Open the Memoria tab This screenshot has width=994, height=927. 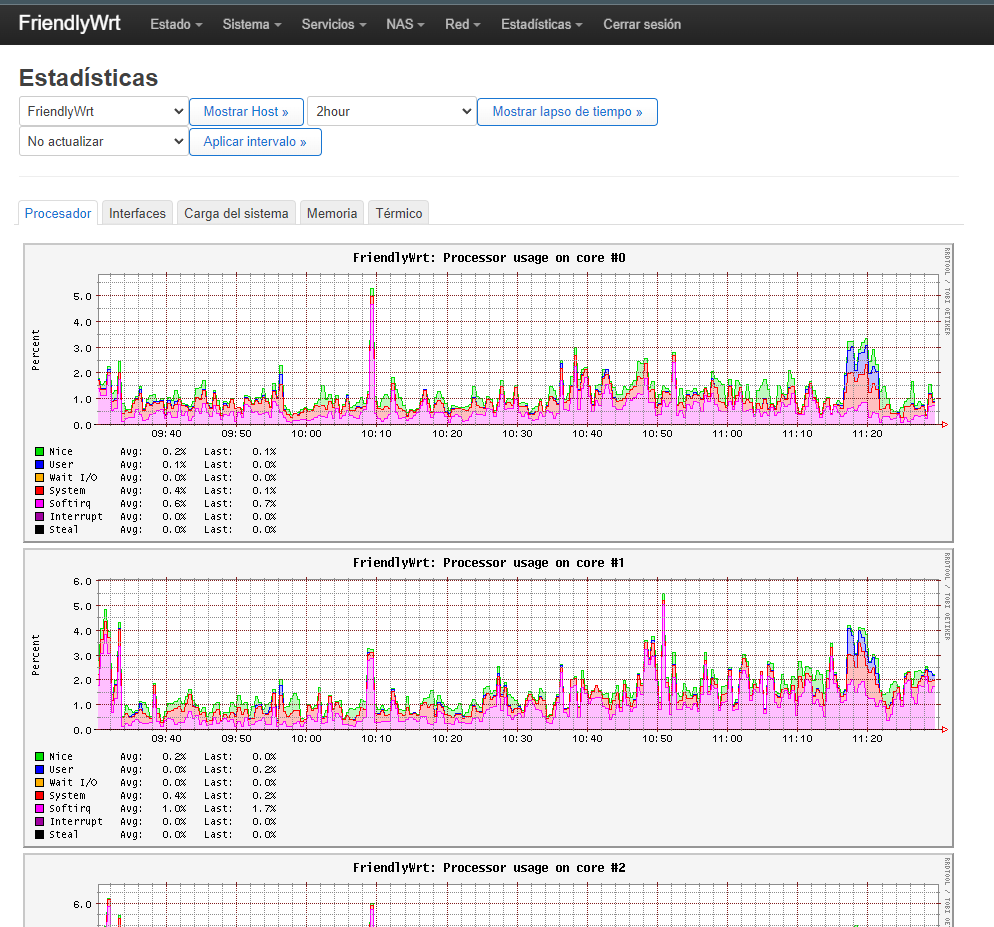[332, 213]
